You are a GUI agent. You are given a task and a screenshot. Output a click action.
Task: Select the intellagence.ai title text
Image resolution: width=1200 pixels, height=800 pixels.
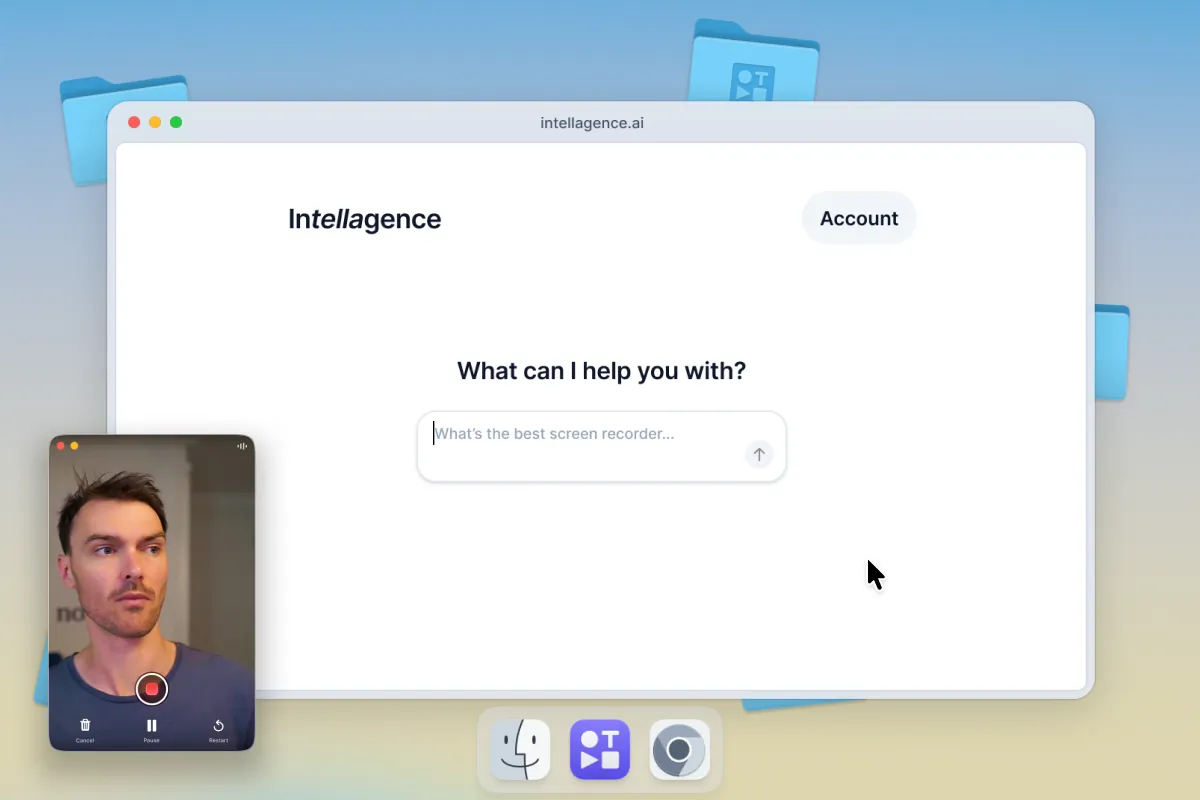tap(592, 123)
